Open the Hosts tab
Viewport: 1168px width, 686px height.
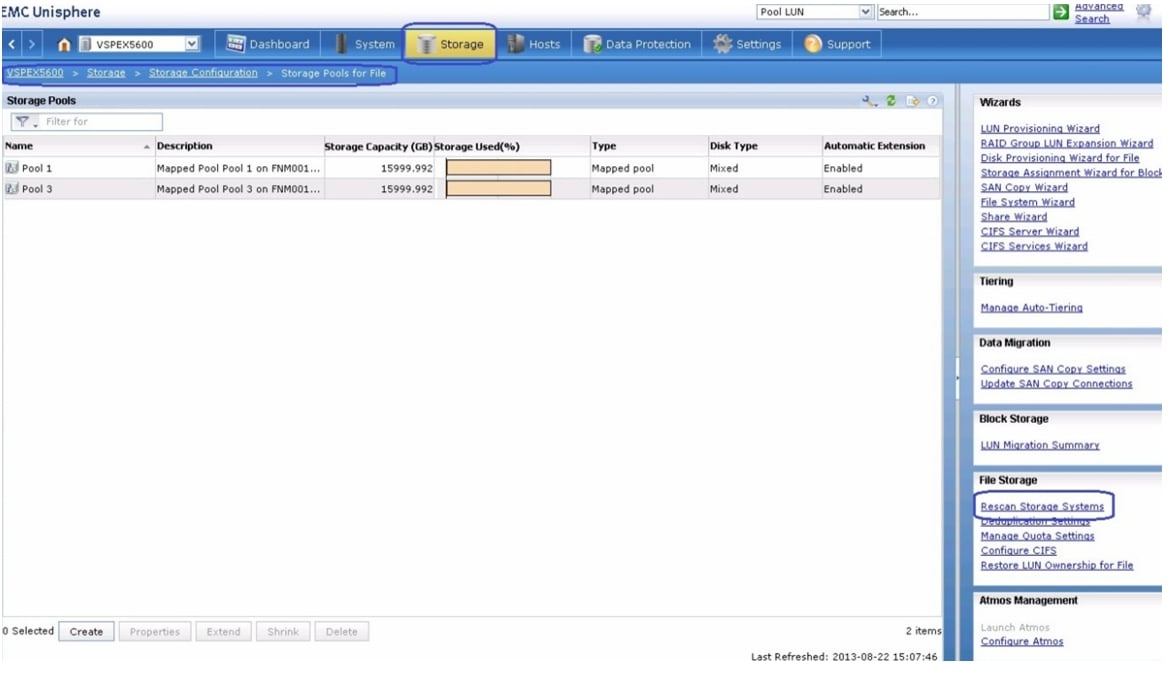(533, 44)
